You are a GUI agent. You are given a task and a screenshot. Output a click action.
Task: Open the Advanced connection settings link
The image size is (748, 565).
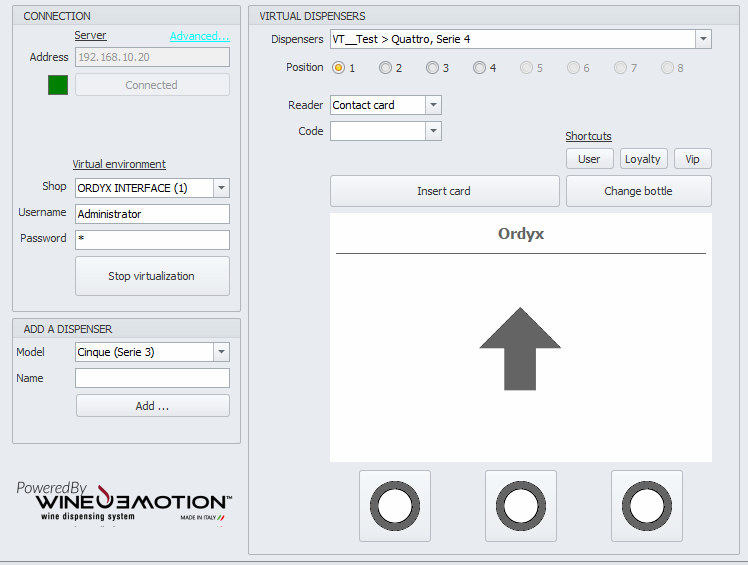click(199, 36)
